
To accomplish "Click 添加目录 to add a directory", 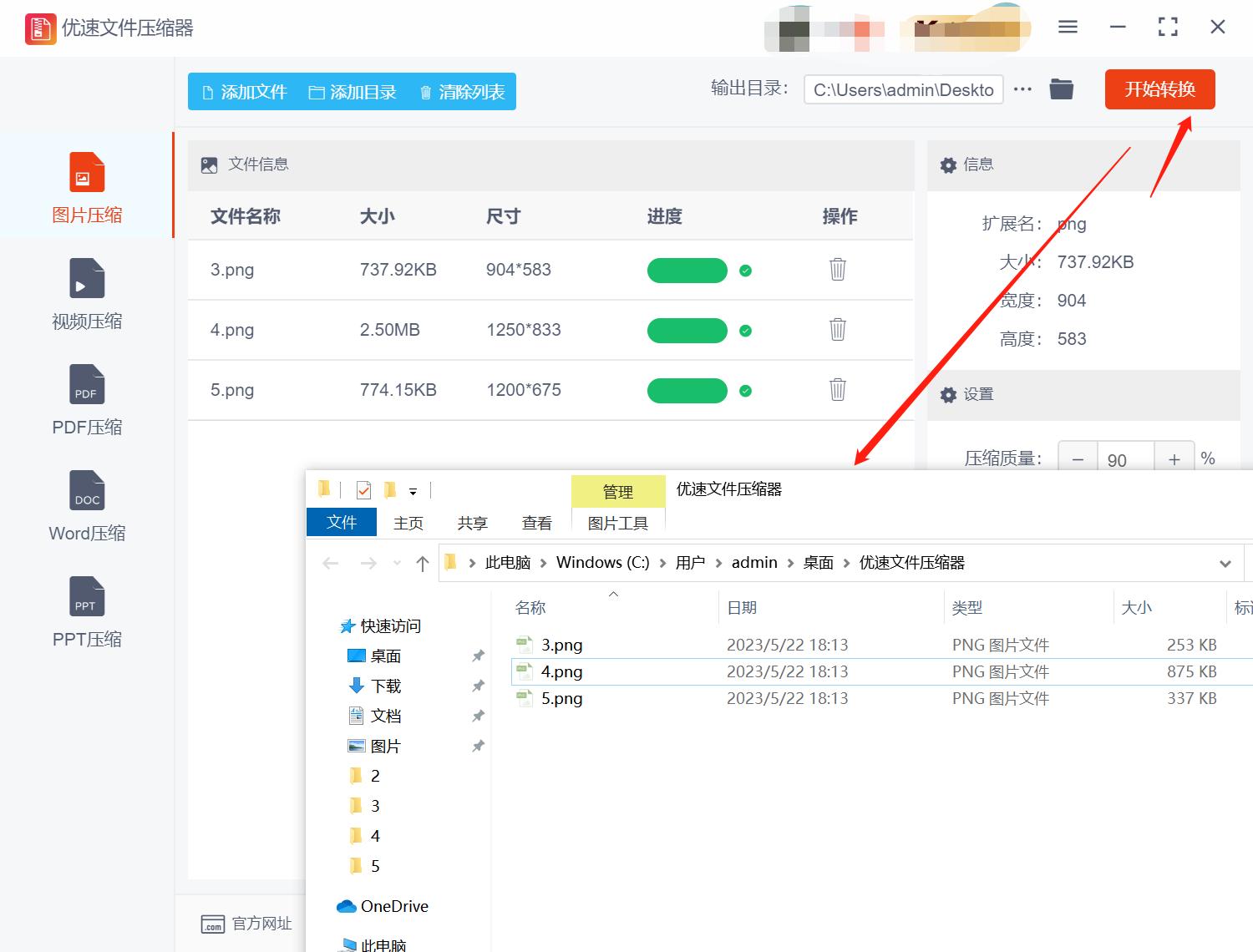I will pyautogui.click(x=352, y=92).
